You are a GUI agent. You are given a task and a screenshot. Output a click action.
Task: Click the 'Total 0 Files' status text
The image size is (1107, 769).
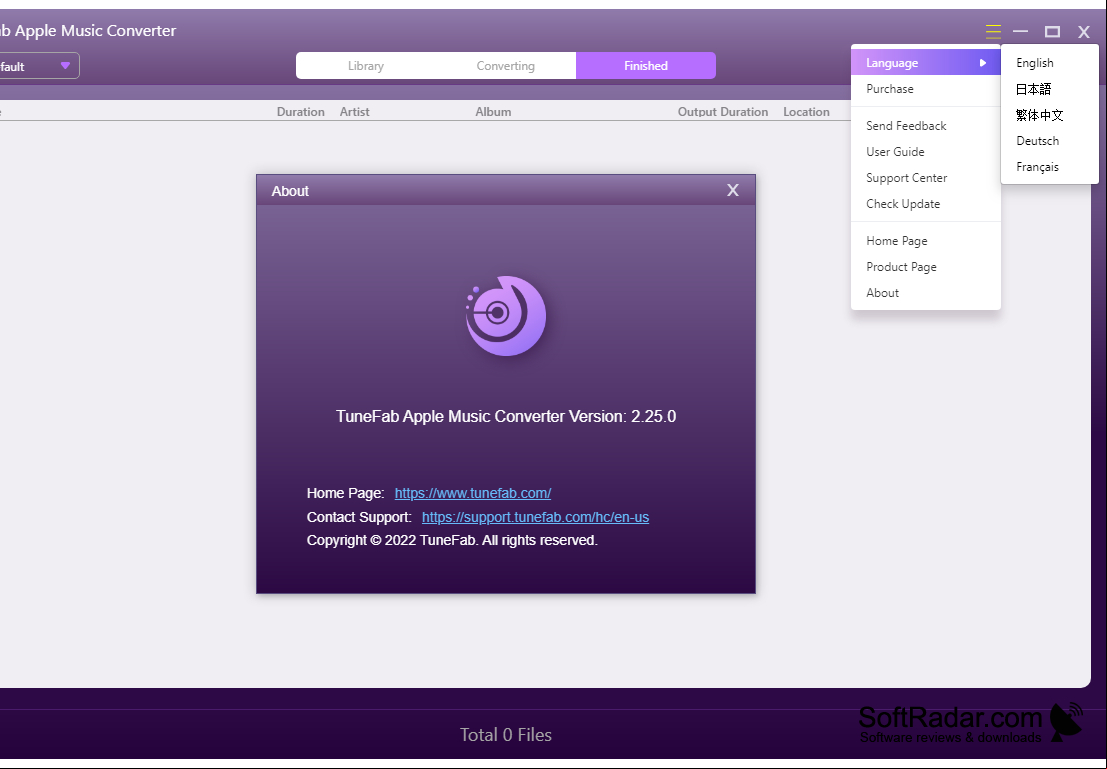505,734
